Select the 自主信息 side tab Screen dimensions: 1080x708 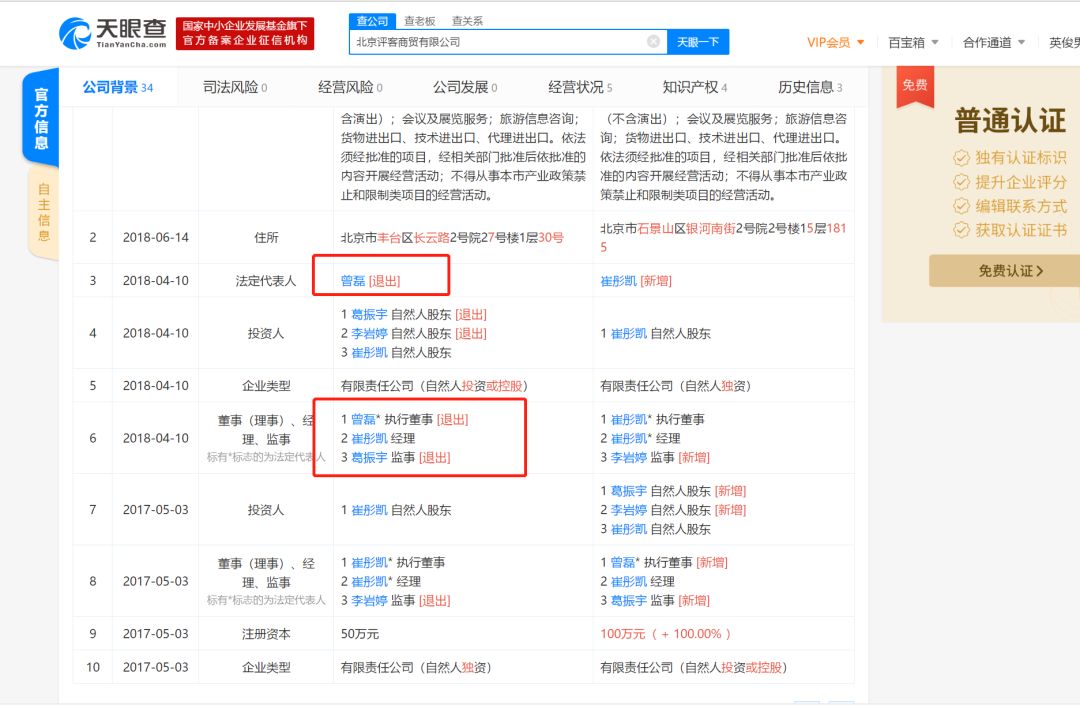coord(43,212)
